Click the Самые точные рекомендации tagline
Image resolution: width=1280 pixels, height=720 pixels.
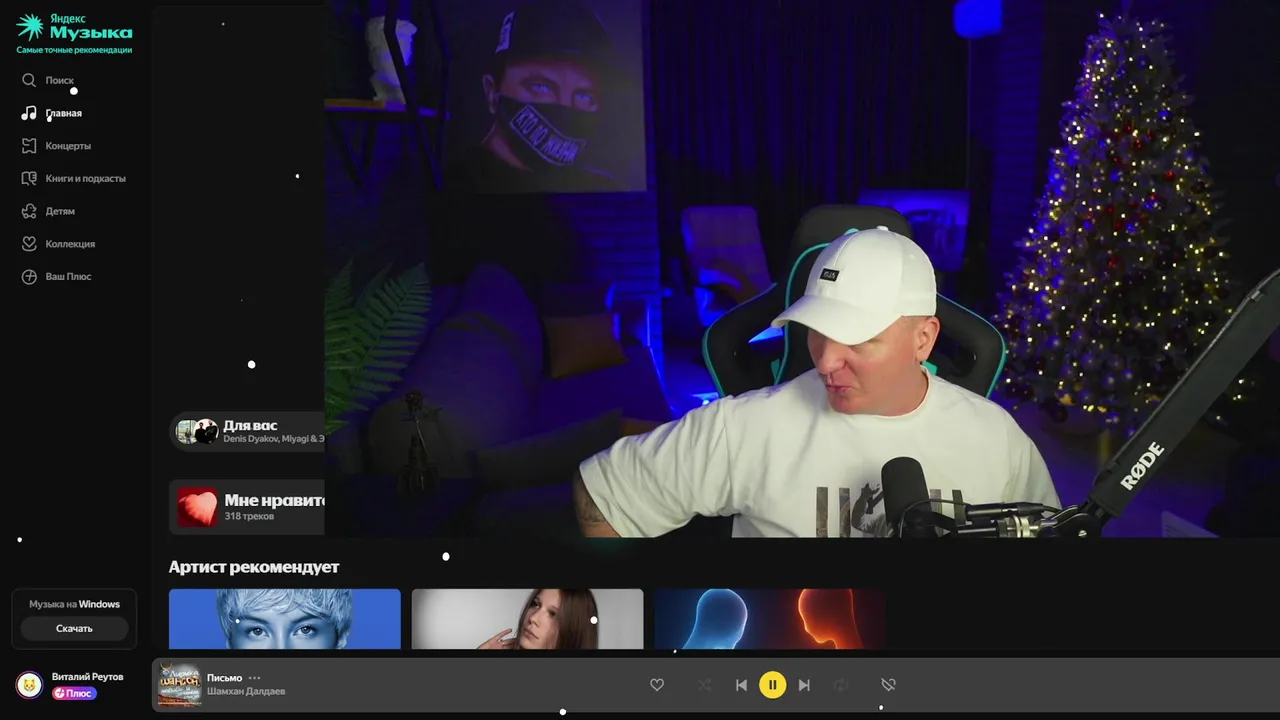pyautogui.click(x=74, y=50)
